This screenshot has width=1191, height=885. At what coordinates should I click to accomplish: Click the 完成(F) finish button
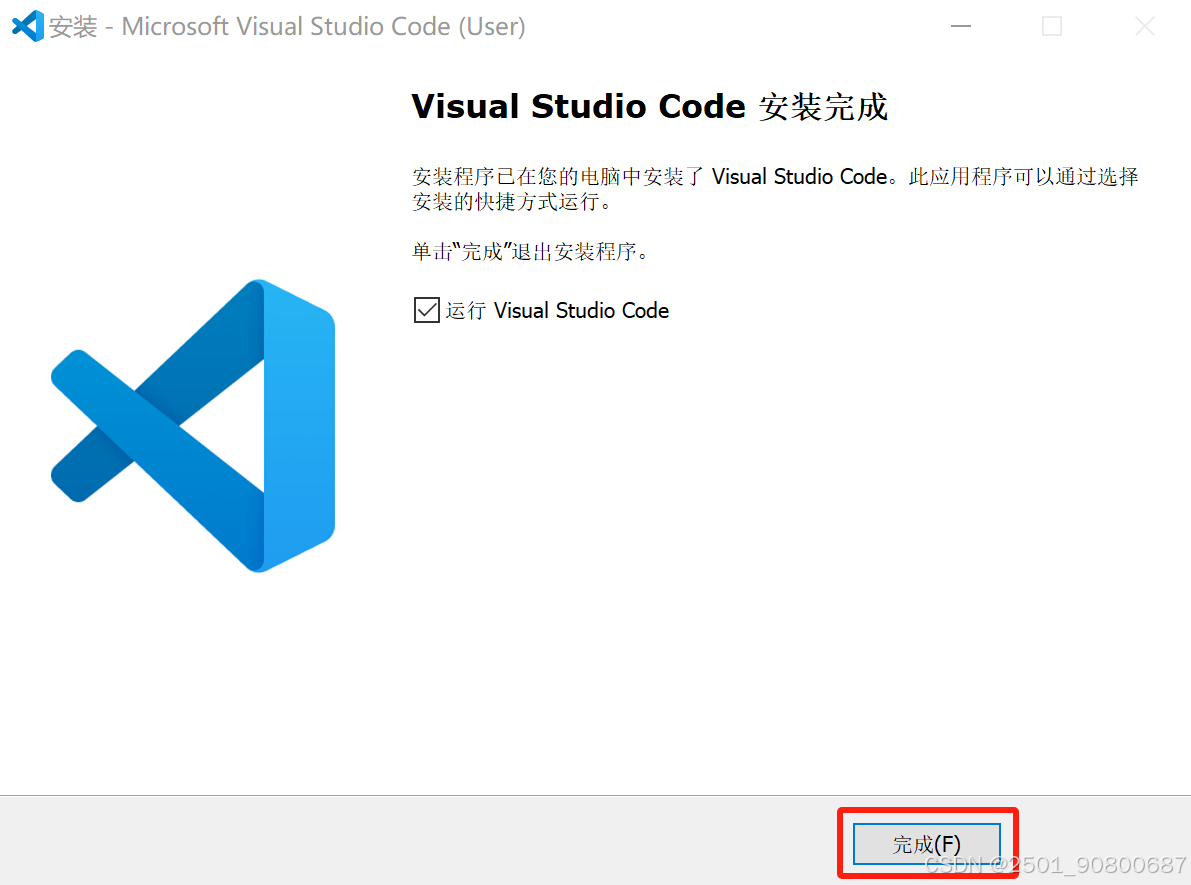point(927,843)
